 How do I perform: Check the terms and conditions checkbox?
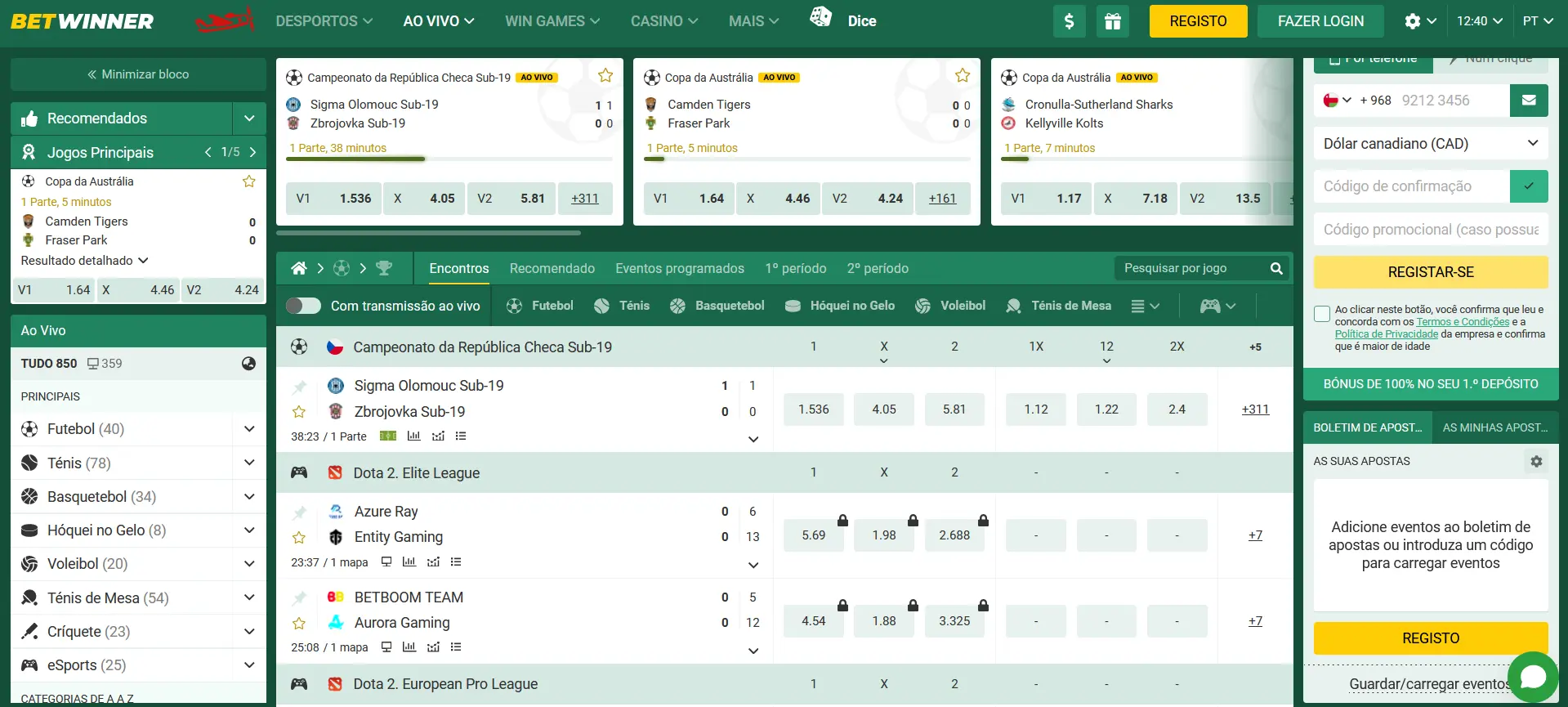1321,314
